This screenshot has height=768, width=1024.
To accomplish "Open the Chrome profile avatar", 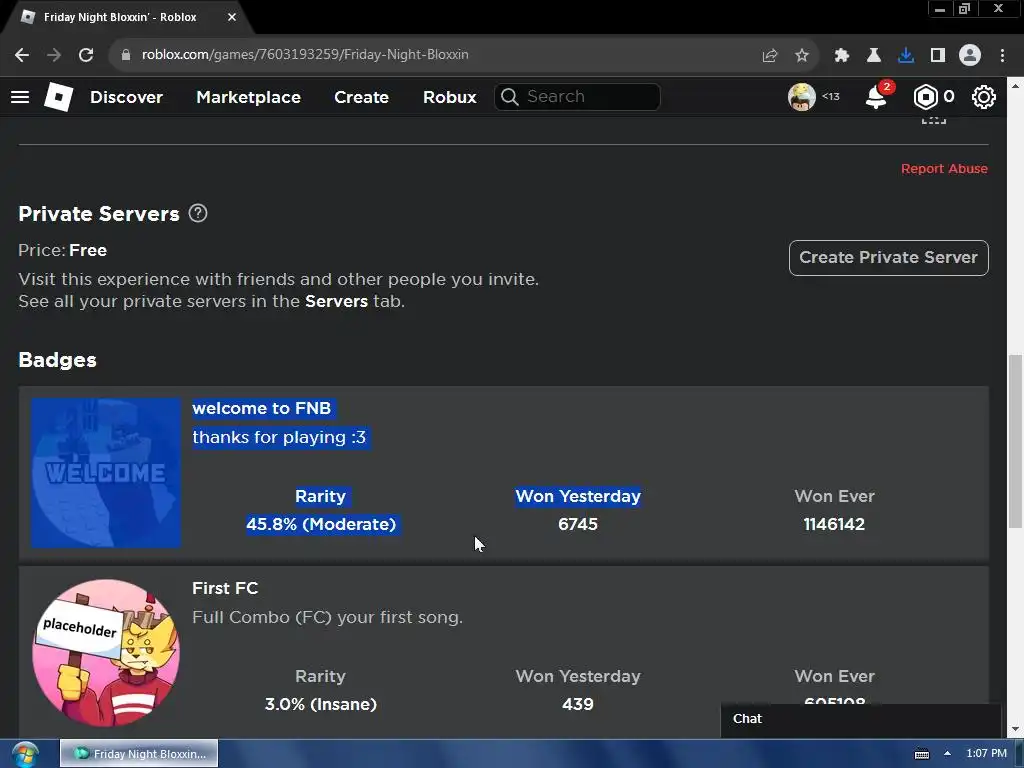I will 970,56.
